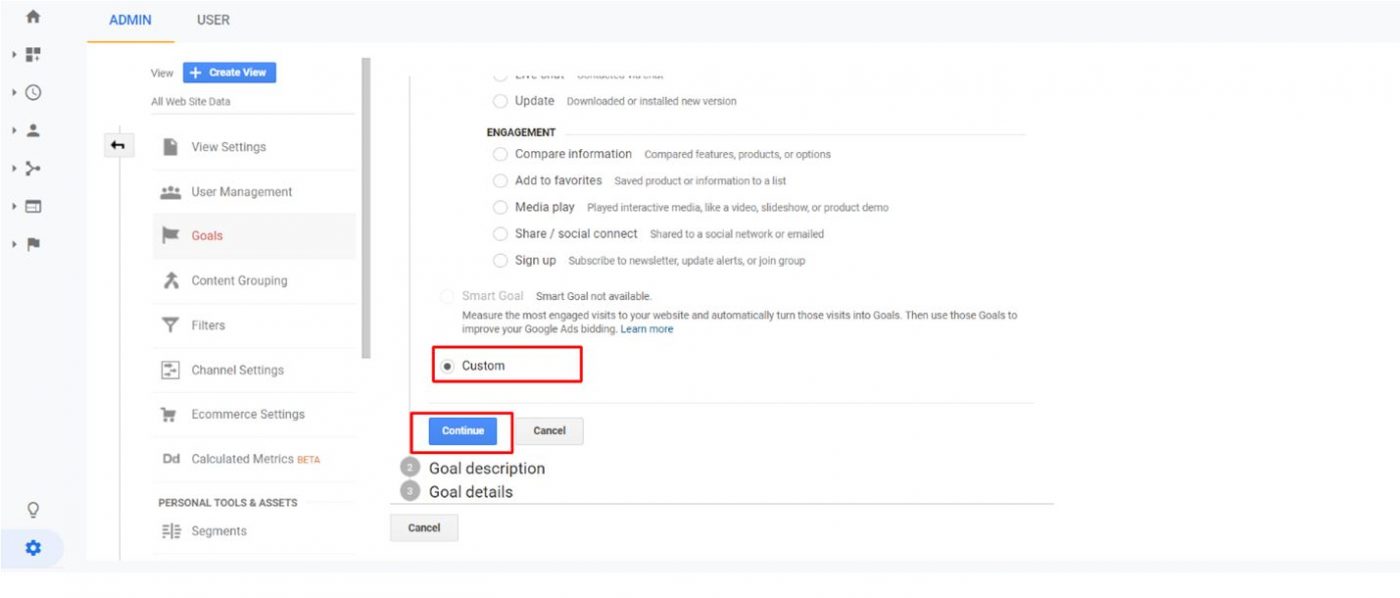
Task: Open the Learn more link about Smart Goals
Action: coord(647,328)
